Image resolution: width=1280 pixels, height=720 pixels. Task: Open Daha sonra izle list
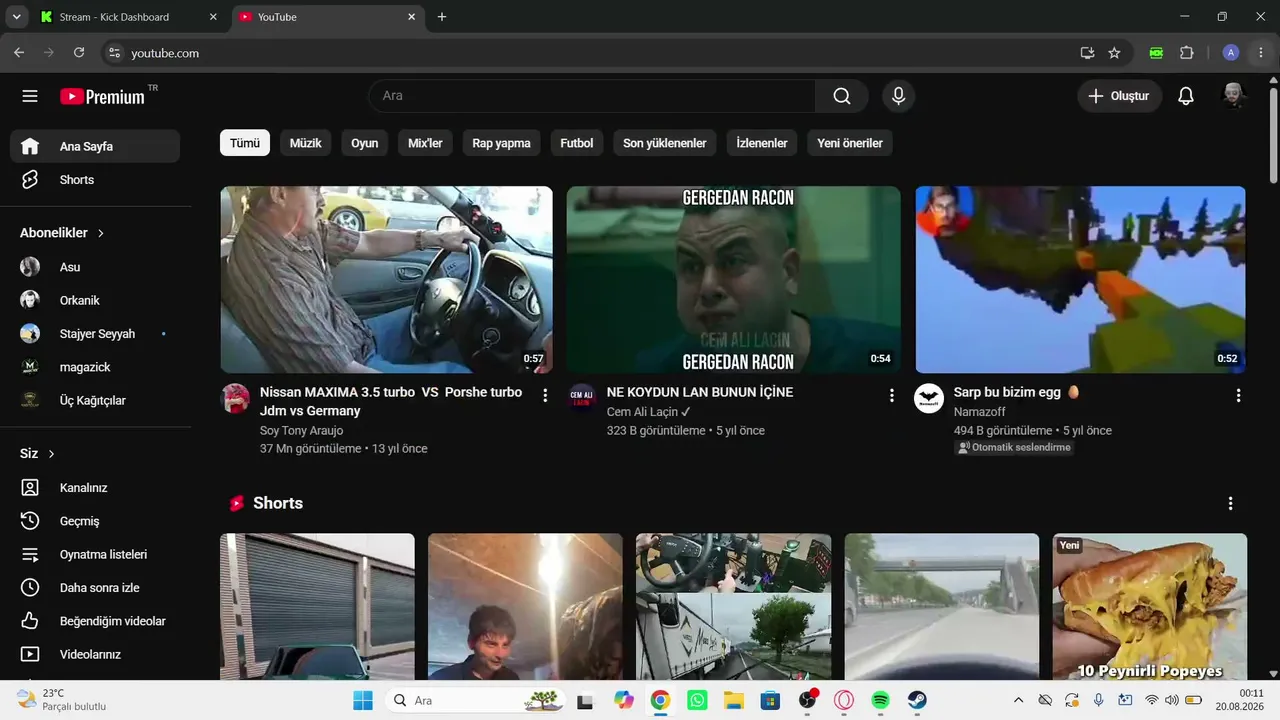tap(95, 588)
